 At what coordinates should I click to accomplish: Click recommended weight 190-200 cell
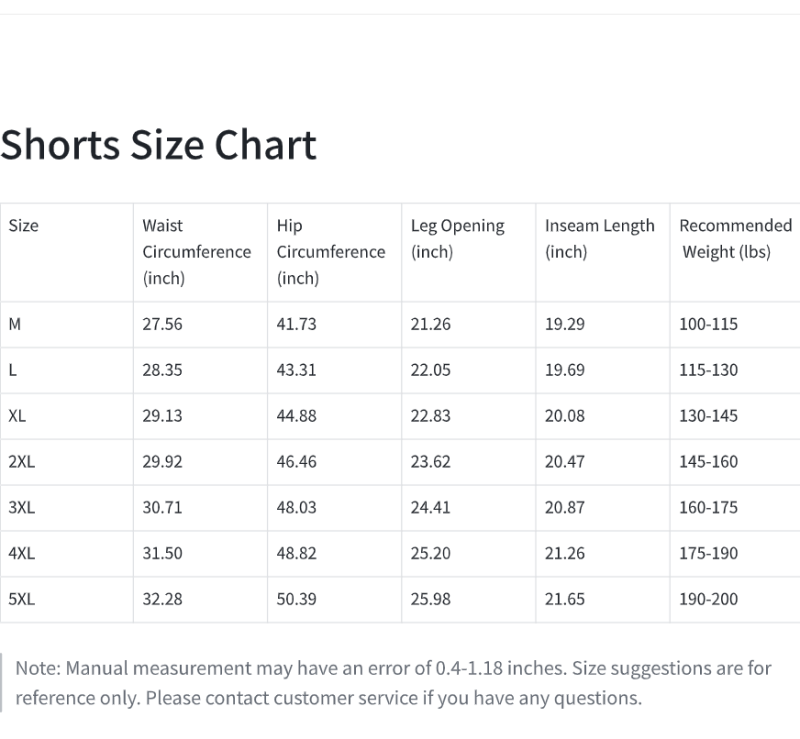[708, 599]
